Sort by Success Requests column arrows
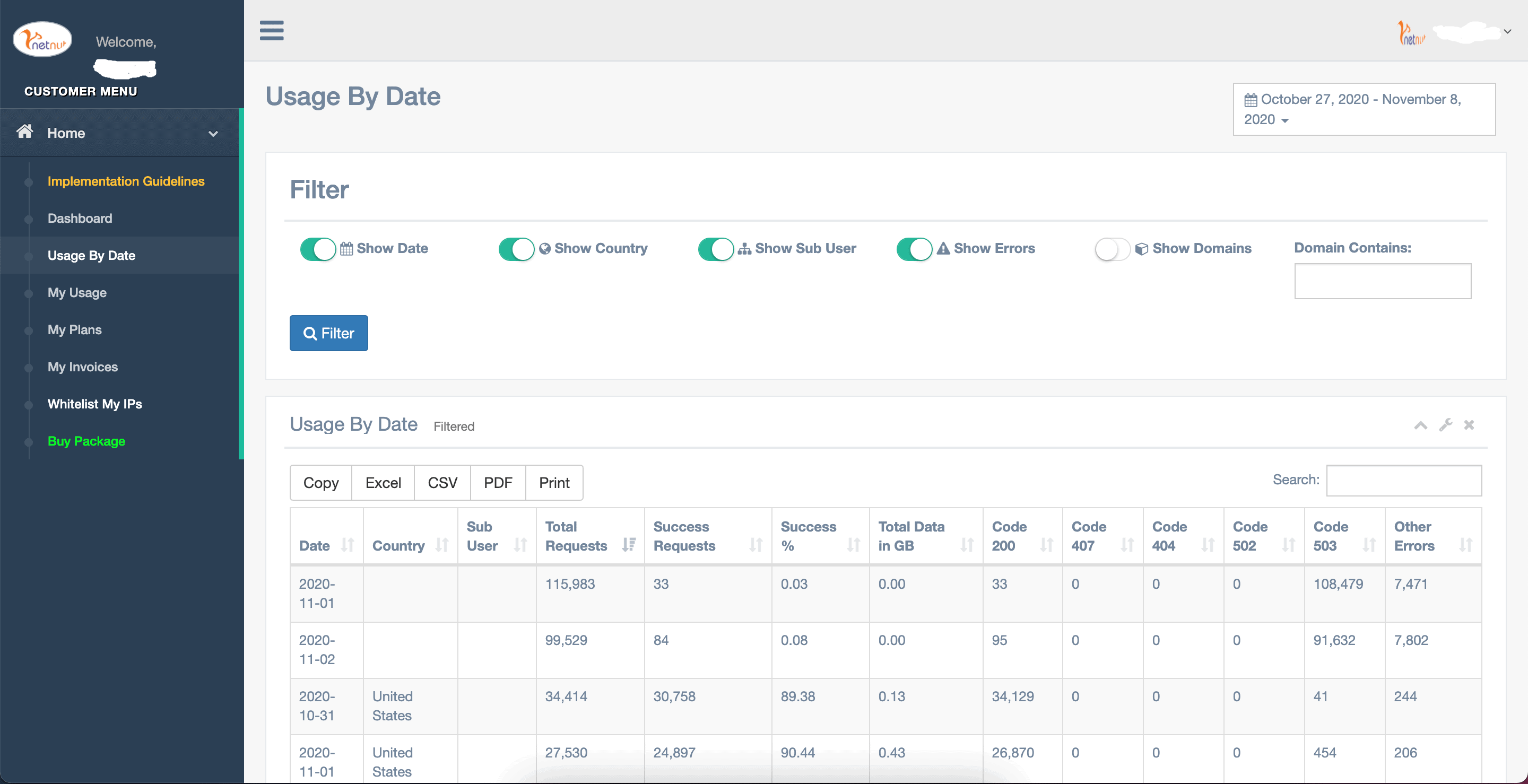This screenshot has height=784, width=1528. click(x=756, y=544)
